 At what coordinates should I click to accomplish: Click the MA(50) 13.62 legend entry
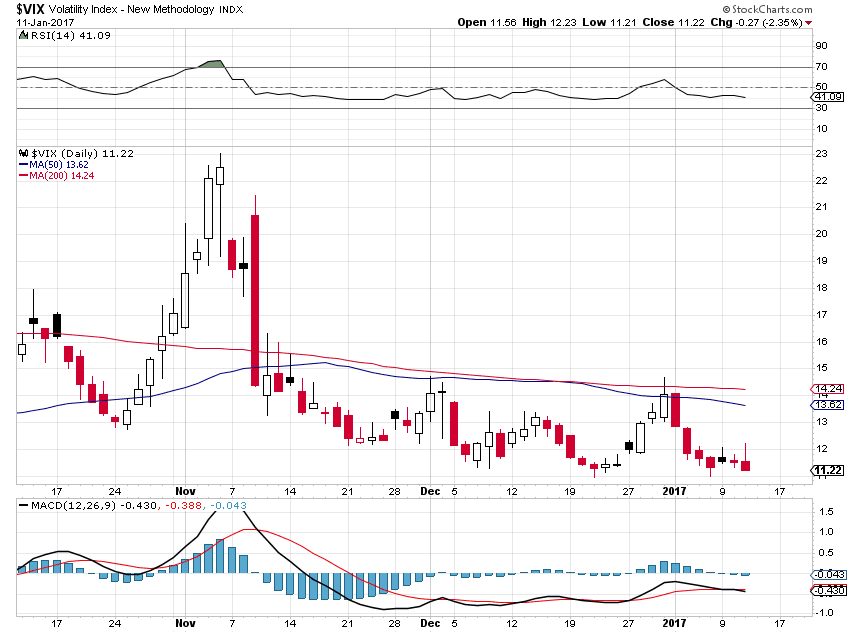coord(54,165)
